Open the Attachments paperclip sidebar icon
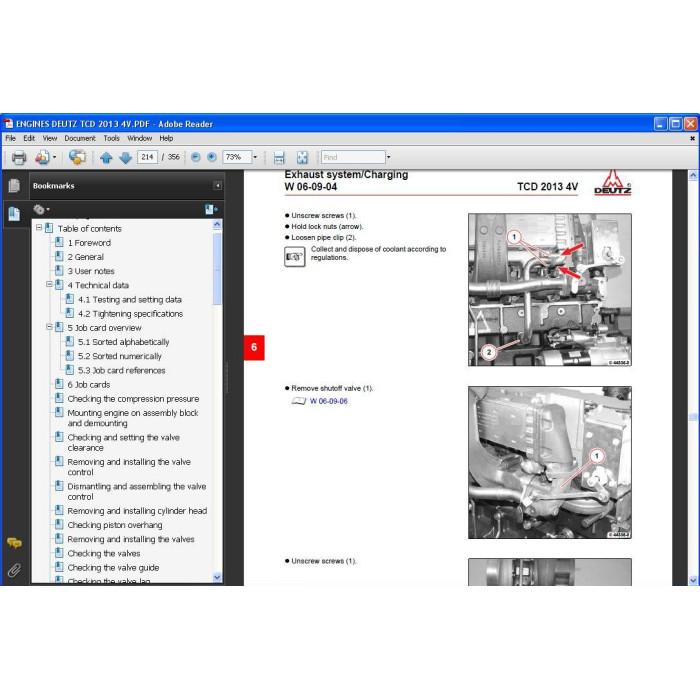The width and height of the screenshot is (700, 700). [x=14, y=570]
